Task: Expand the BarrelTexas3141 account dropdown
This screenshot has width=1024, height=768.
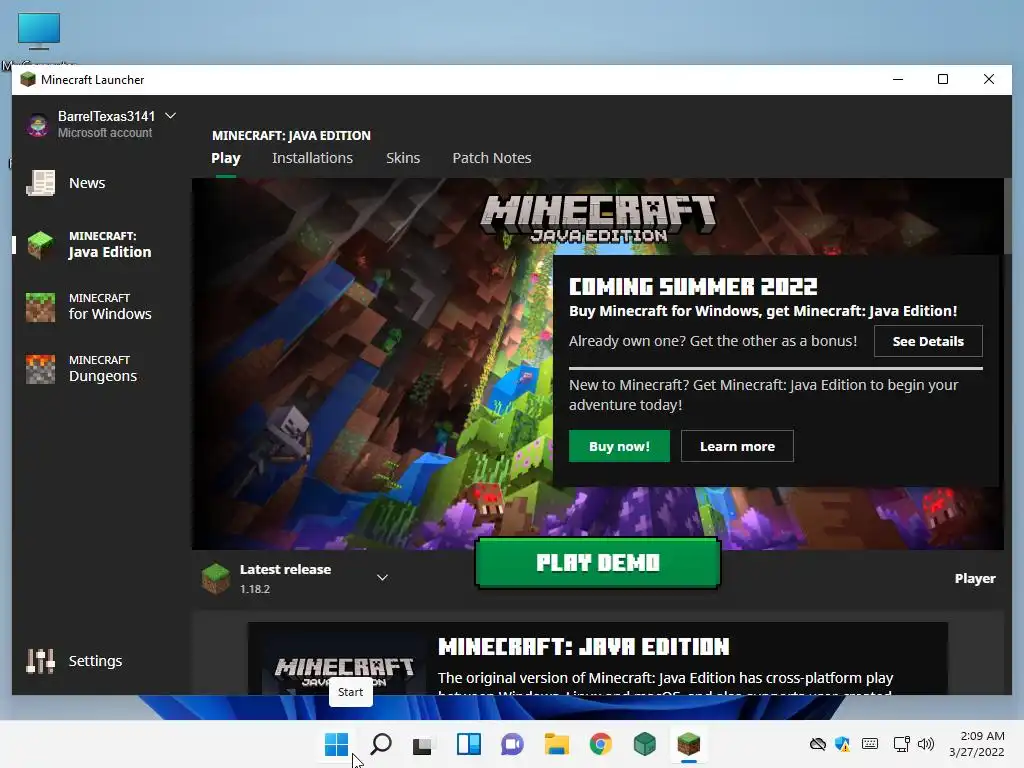Action: point(170,116)
